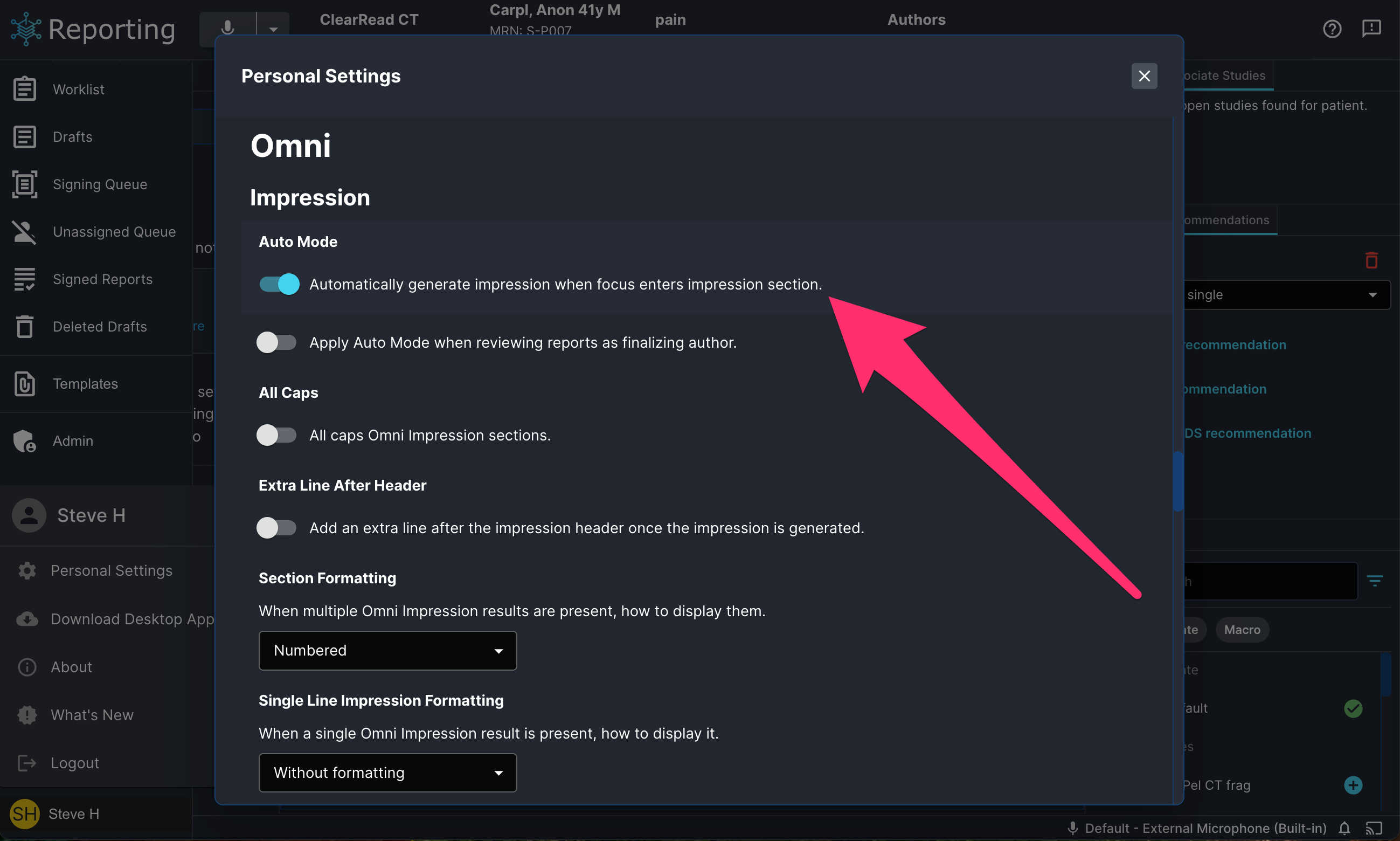Select the Templates menu item

tap(85, 384)
